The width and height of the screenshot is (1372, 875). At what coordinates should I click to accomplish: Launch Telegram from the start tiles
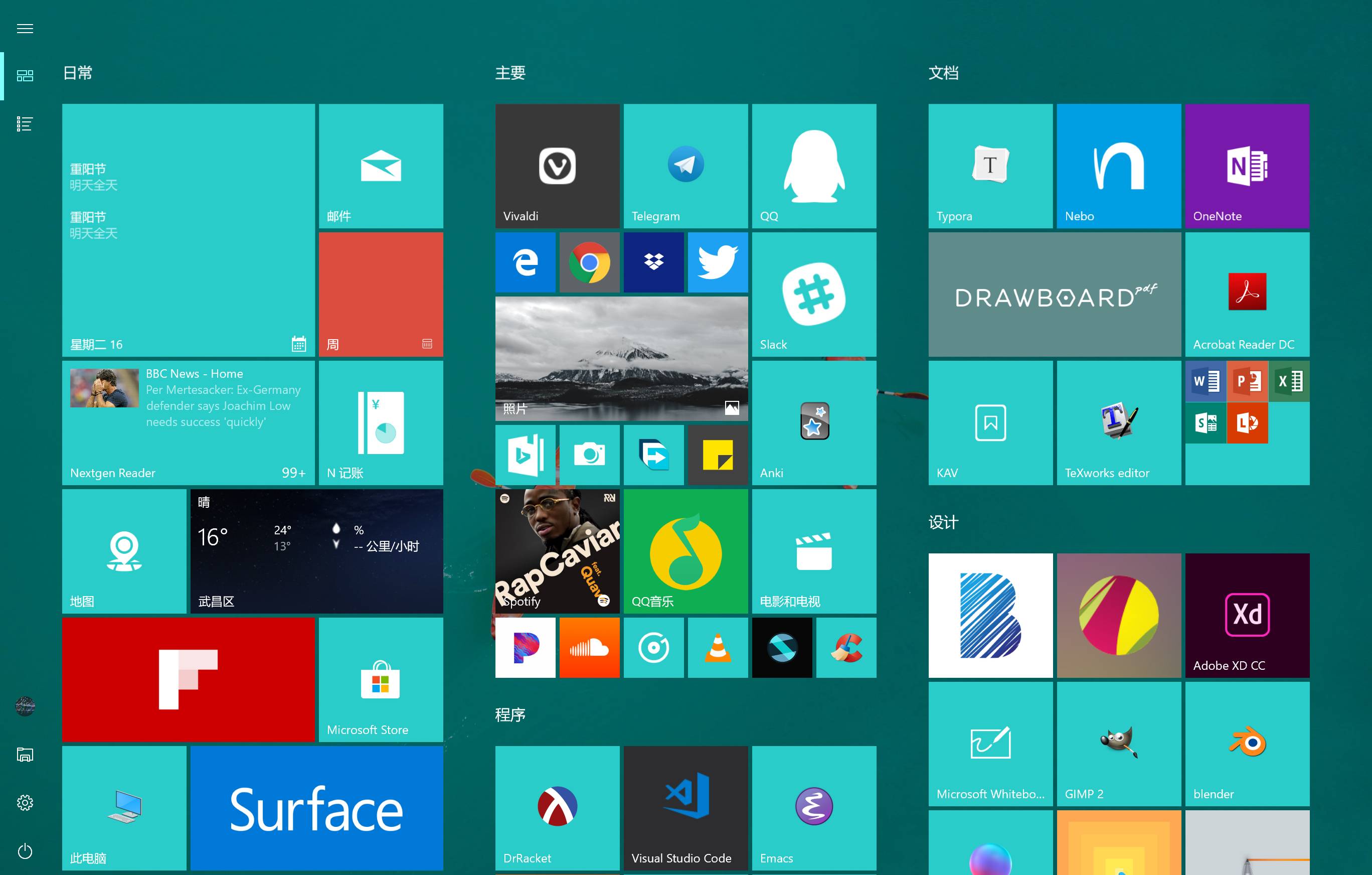tap(685, 165)
